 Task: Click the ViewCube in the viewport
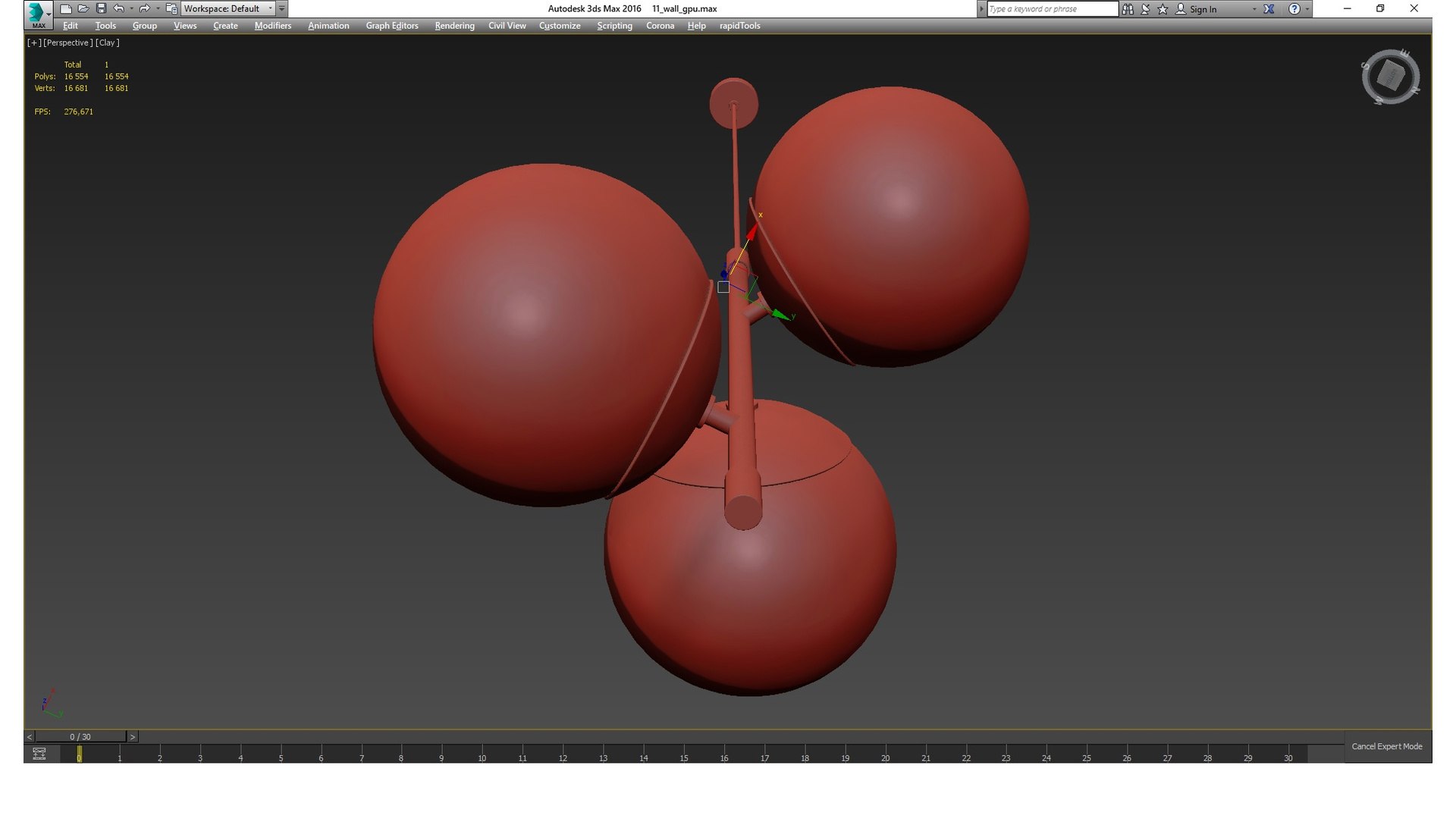tap(1390, 77)
